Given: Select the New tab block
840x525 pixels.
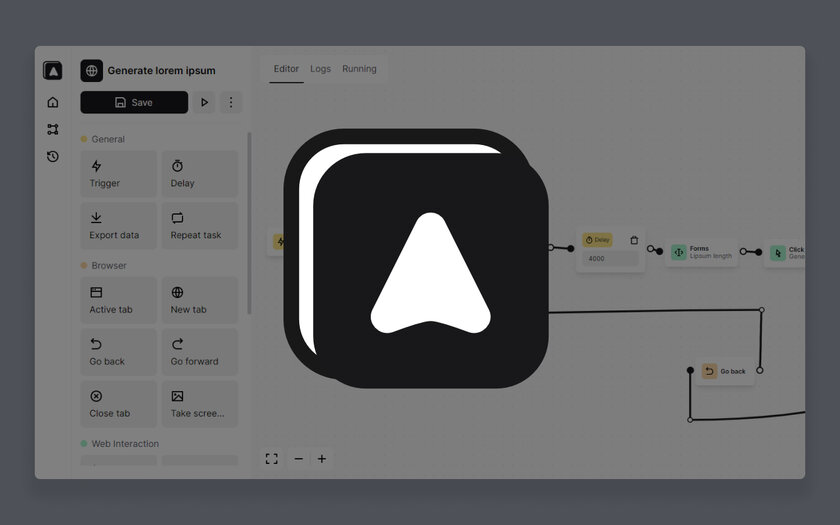Looking at the screenshot, I should point(199,300).
